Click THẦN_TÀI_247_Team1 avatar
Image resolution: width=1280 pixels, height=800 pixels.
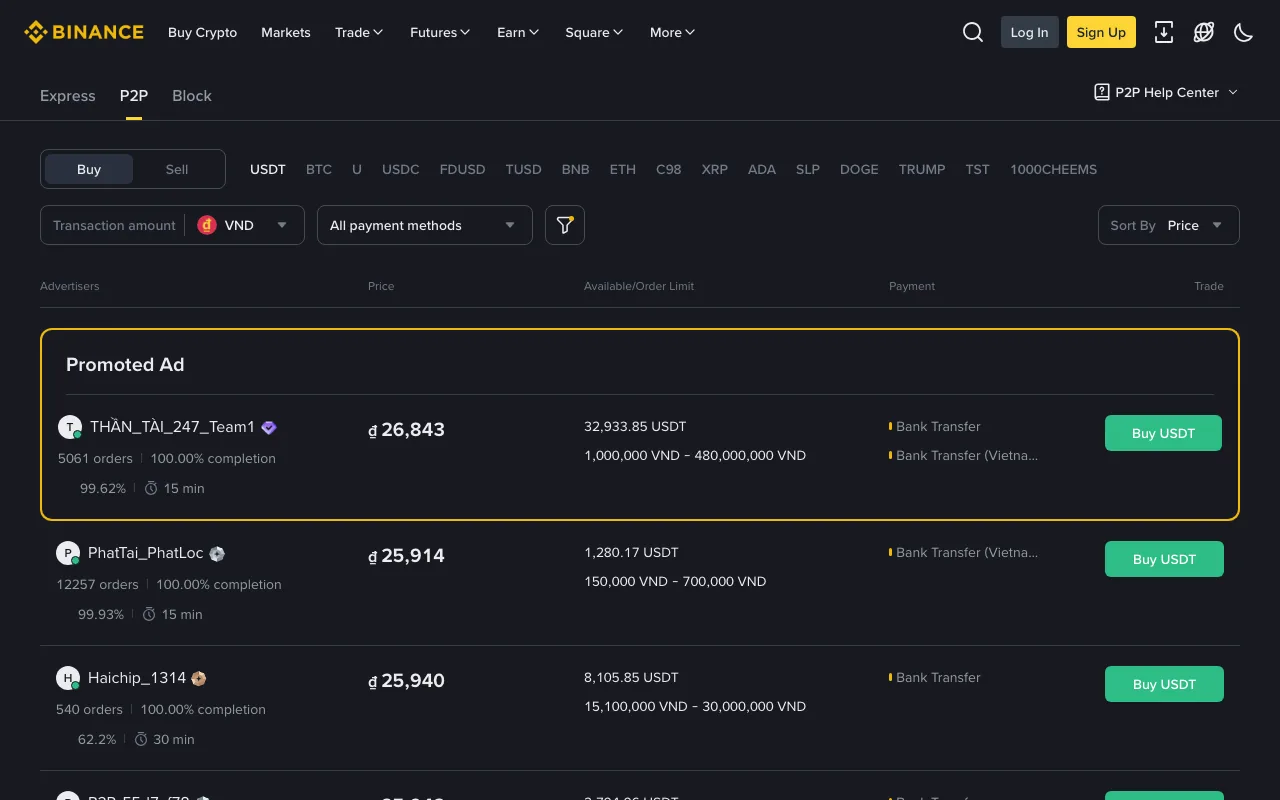point(70,427)
